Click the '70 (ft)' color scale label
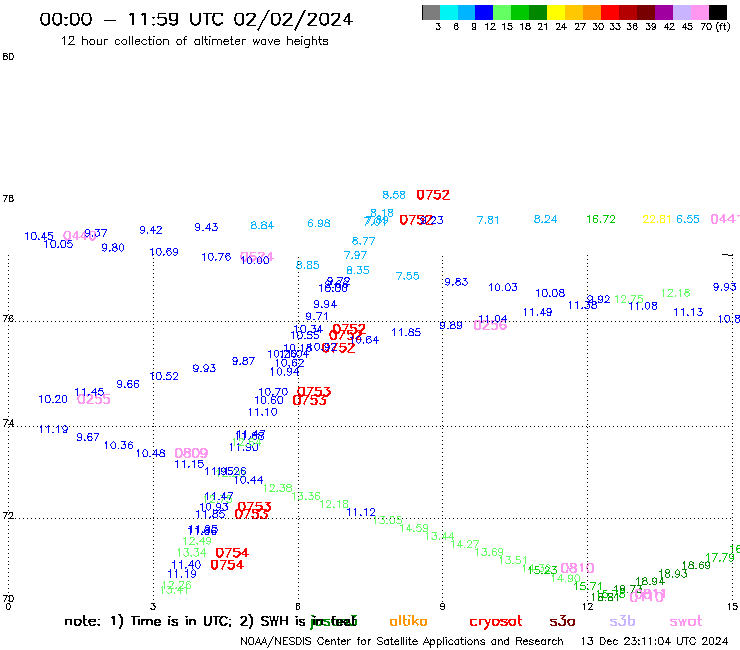Image resolution: width=740 pixels, height=650 pixels. tap(715, 26)
